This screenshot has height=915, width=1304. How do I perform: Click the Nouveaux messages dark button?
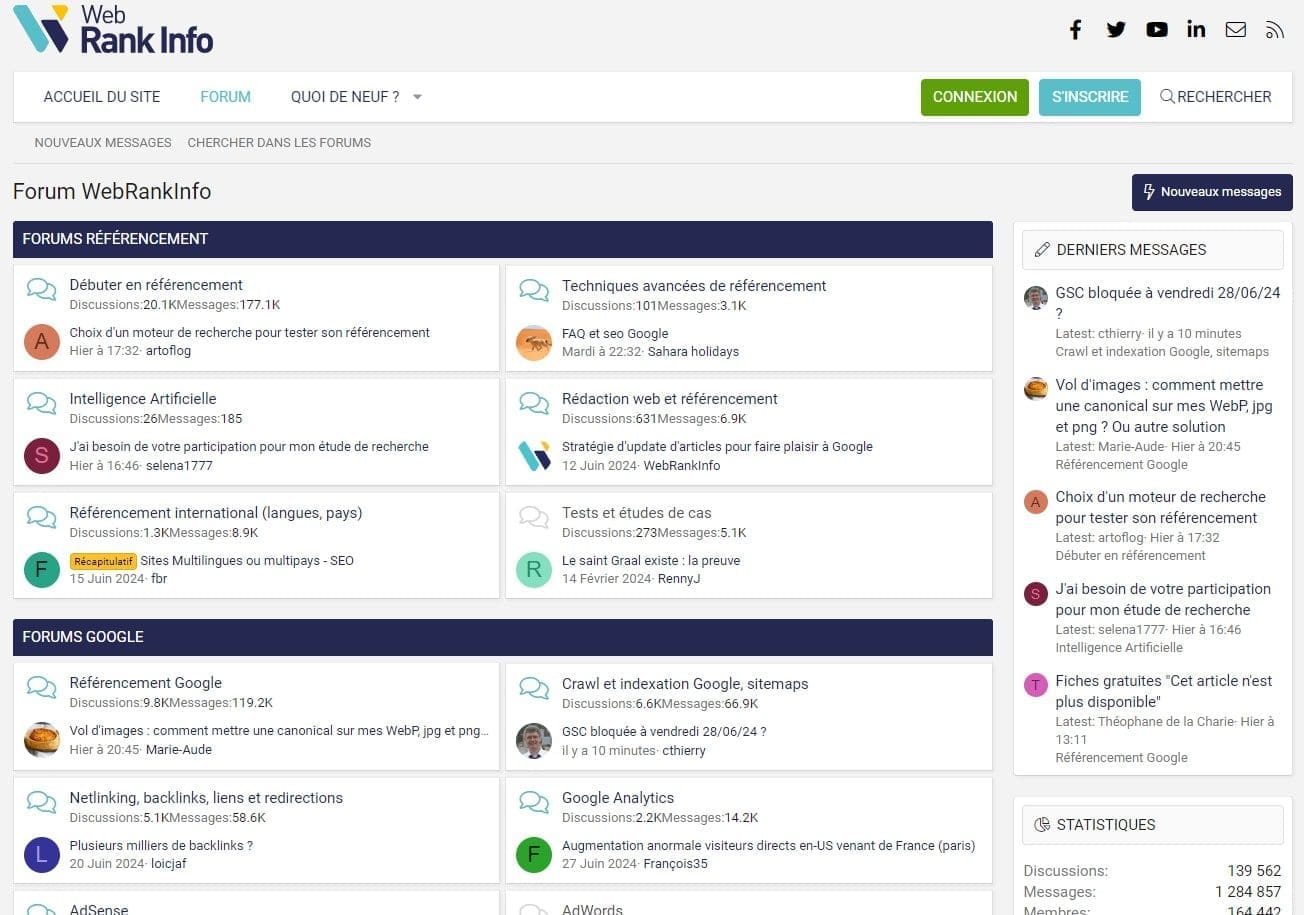(1211, 192)
